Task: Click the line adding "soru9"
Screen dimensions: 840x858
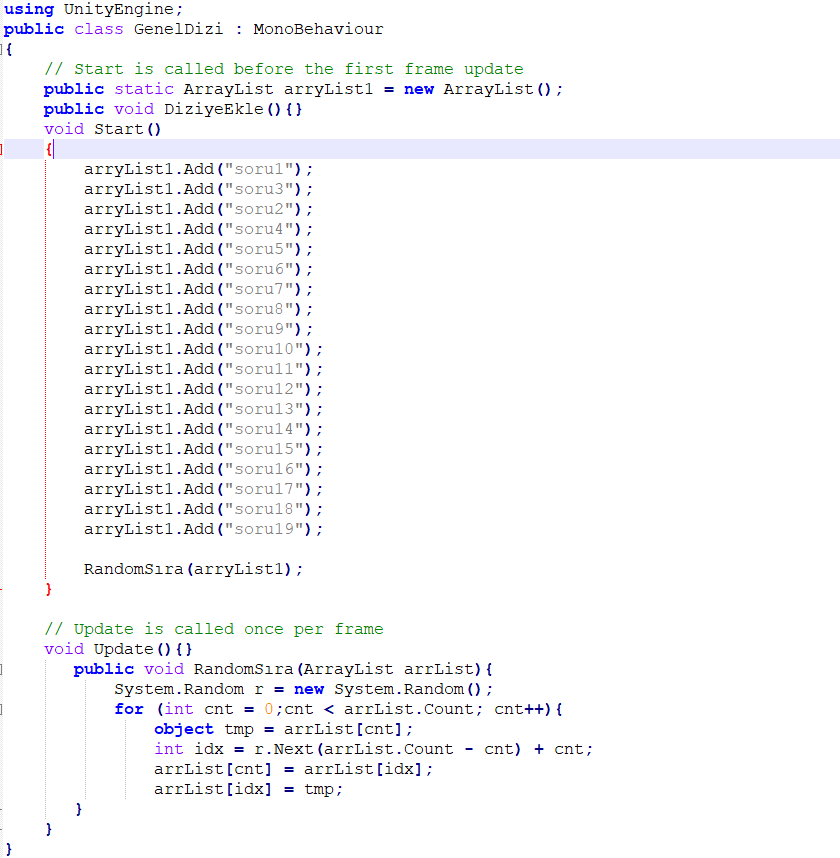Action: [x=198, y=329]
